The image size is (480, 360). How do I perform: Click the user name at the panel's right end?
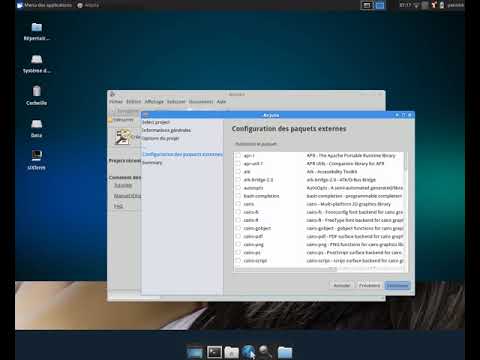(x=455, y=5)
